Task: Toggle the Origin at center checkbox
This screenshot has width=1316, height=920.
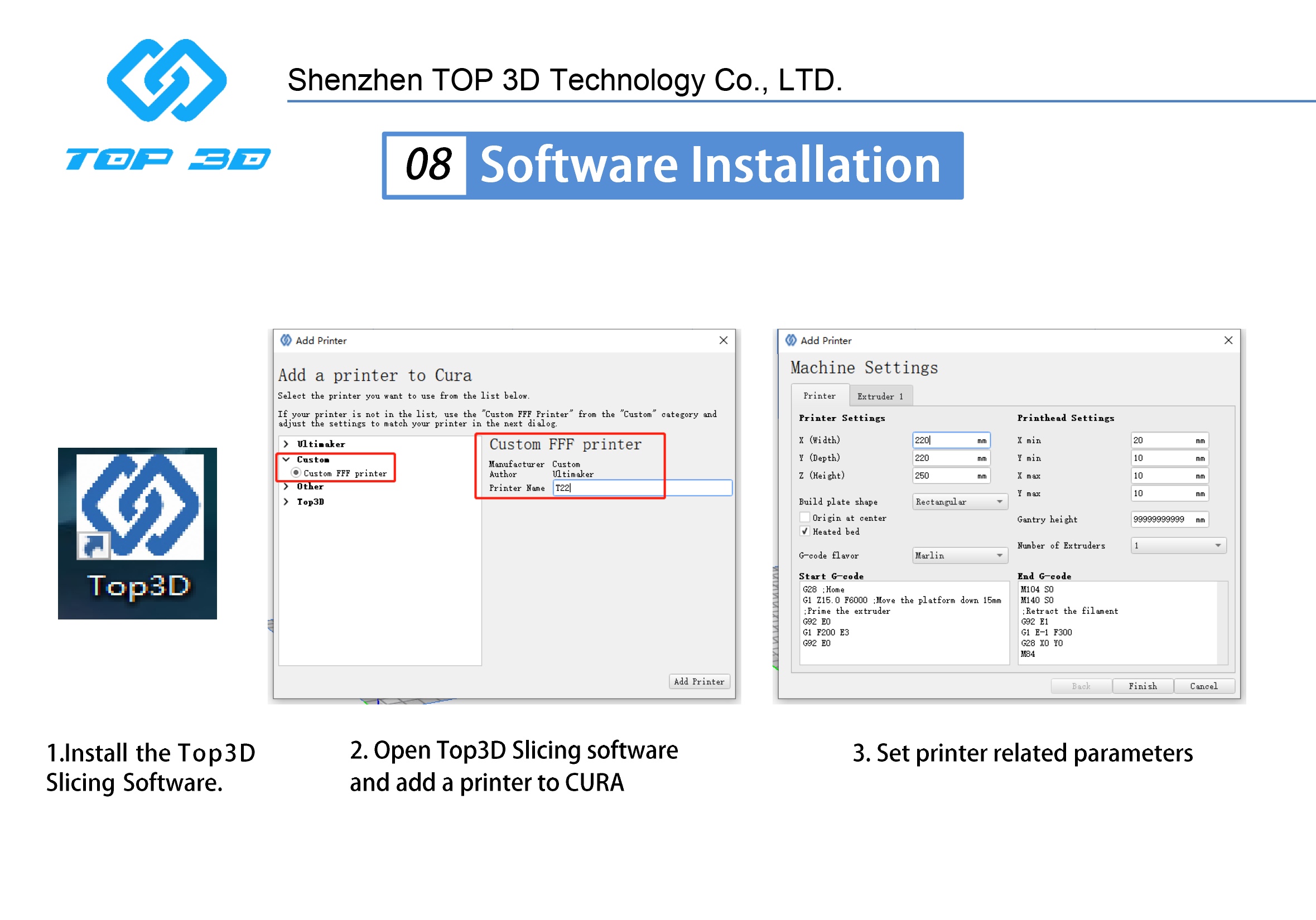Action: tap(805, 517)
